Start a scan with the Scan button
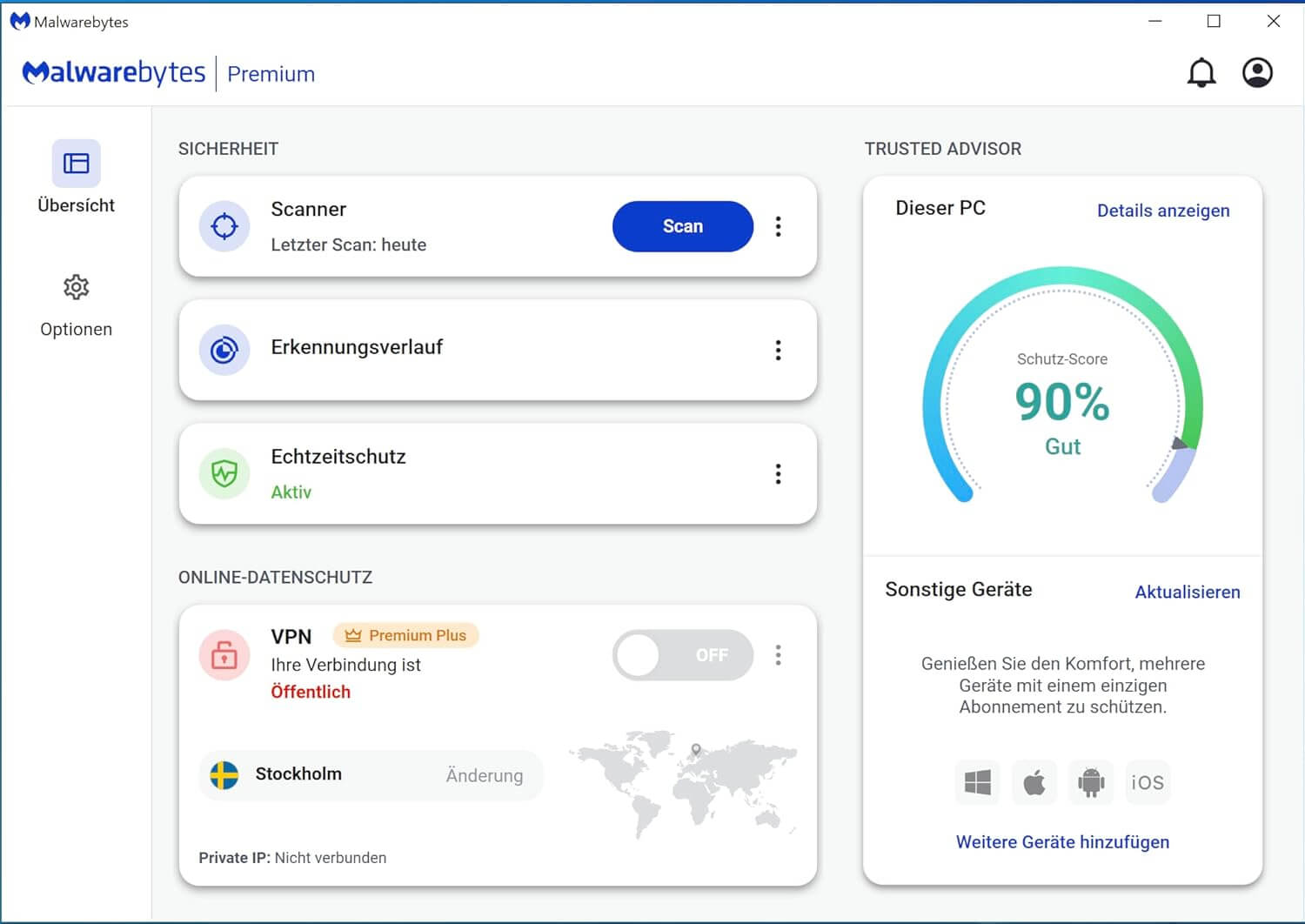1305x924 pixels. [x=682, y=226]
